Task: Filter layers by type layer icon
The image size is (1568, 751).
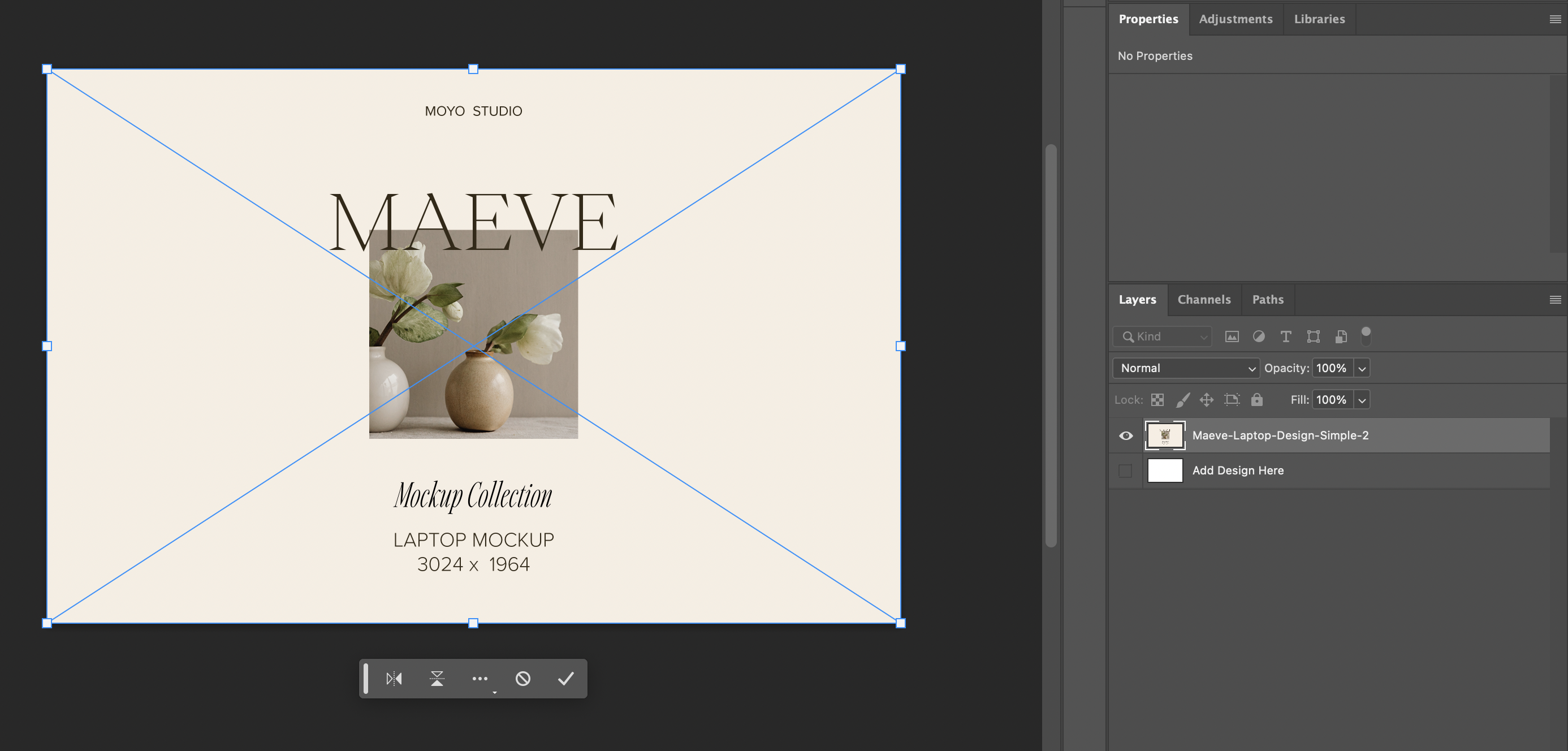Action: (x=1286, y=336)
